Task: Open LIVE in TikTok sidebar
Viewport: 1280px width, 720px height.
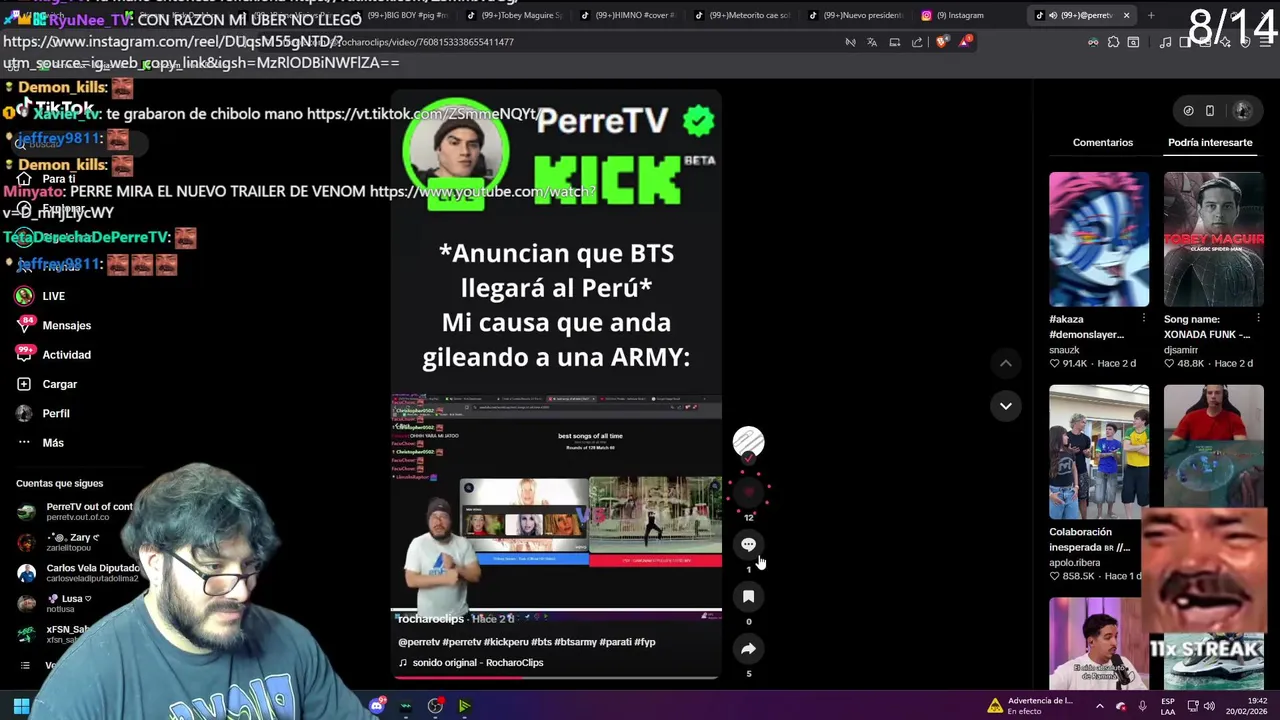Action: (x=40, y=296)
